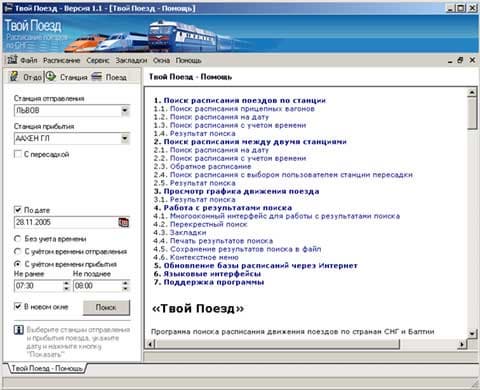480x390 pixels.
Task: Restore the inner help window
Action: 460,60
